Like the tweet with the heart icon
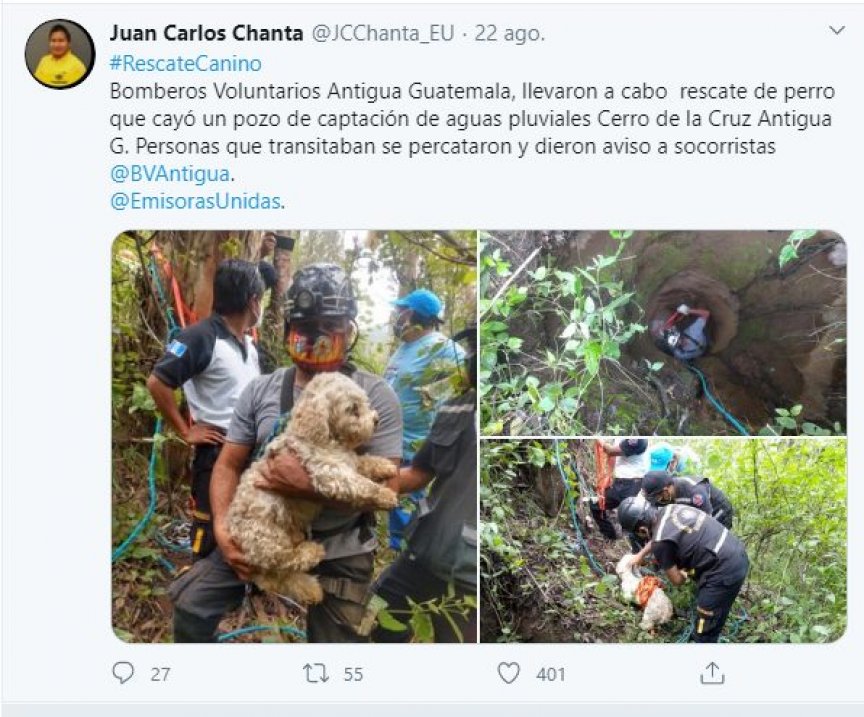This screenshot has height=717, width=864. [508, 673]
